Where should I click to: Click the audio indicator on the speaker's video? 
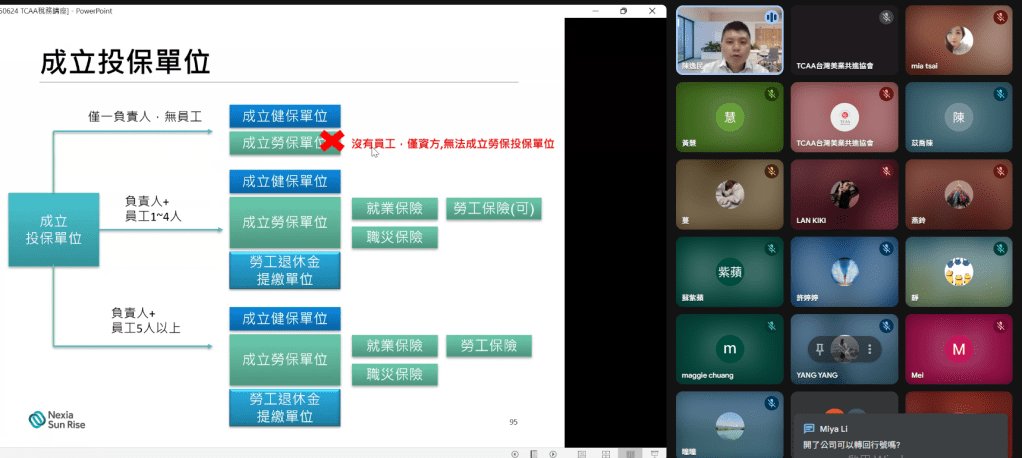click(x=771, y=17)
